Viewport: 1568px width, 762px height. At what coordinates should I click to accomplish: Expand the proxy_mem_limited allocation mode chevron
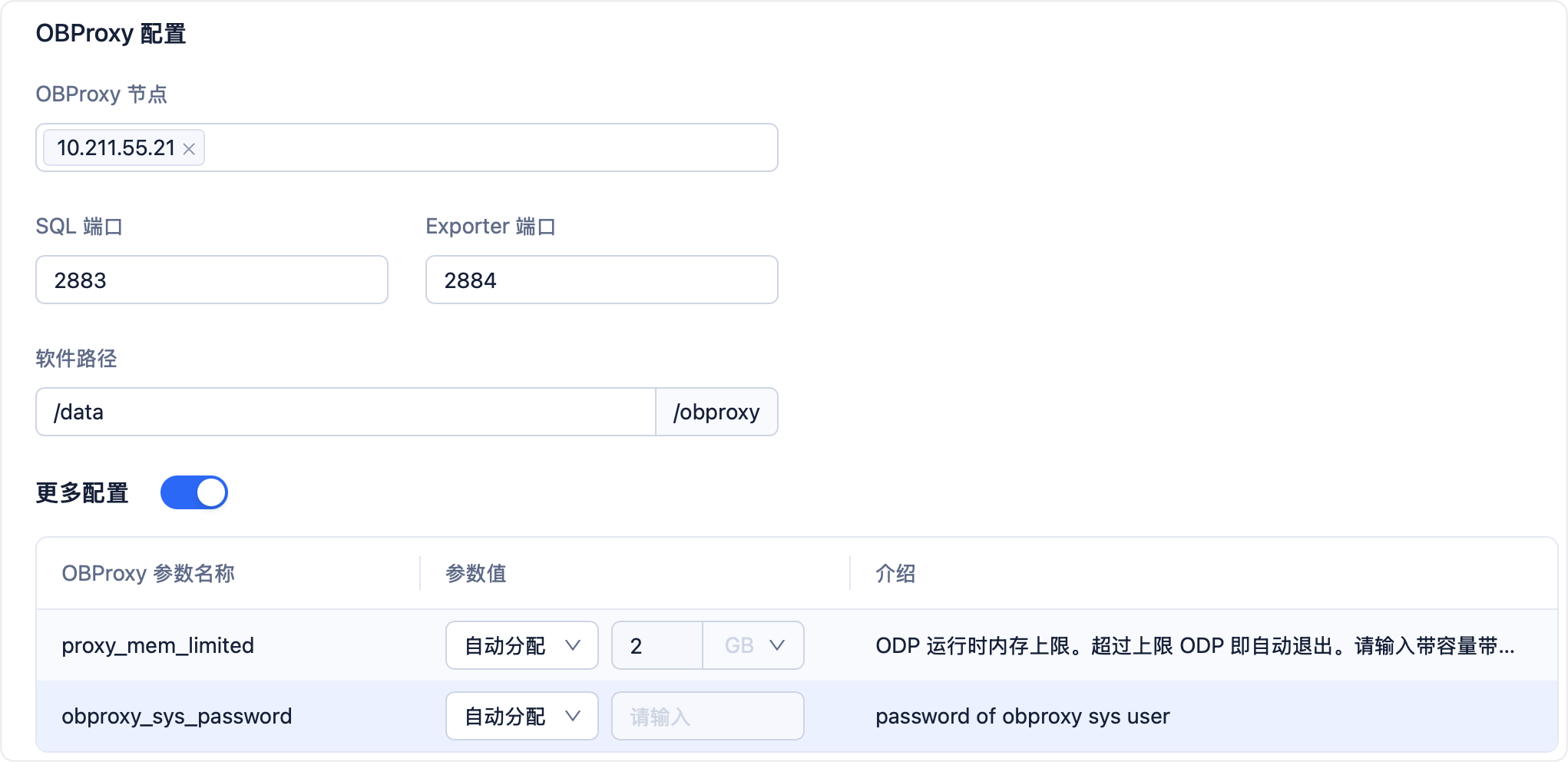pos(573,646)
